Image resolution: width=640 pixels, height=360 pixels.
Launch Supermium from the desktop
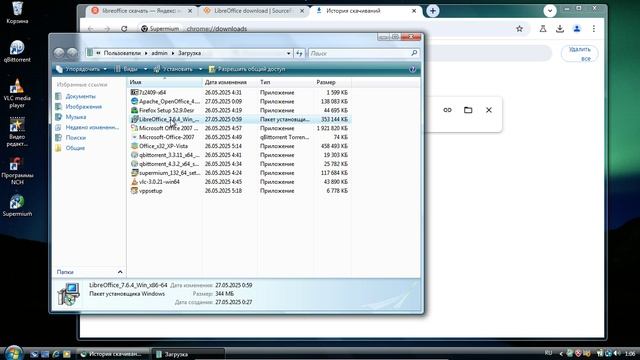point(17,205)
